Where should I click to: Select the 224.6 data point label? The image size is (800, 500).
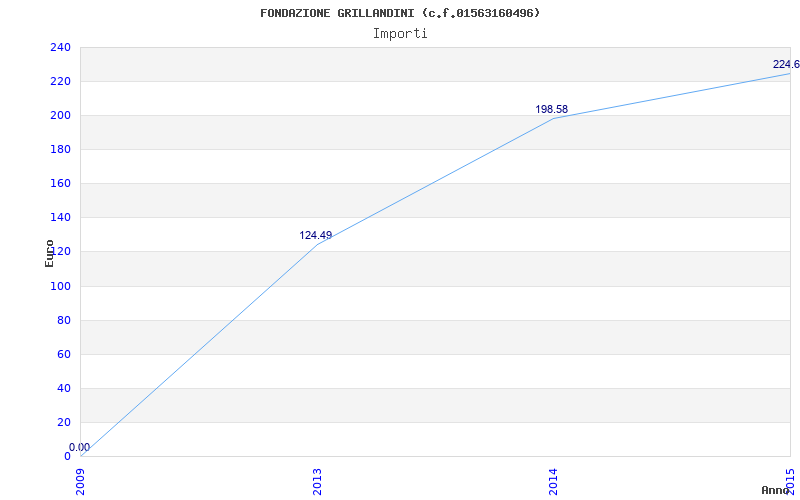[x=786, y=64]
